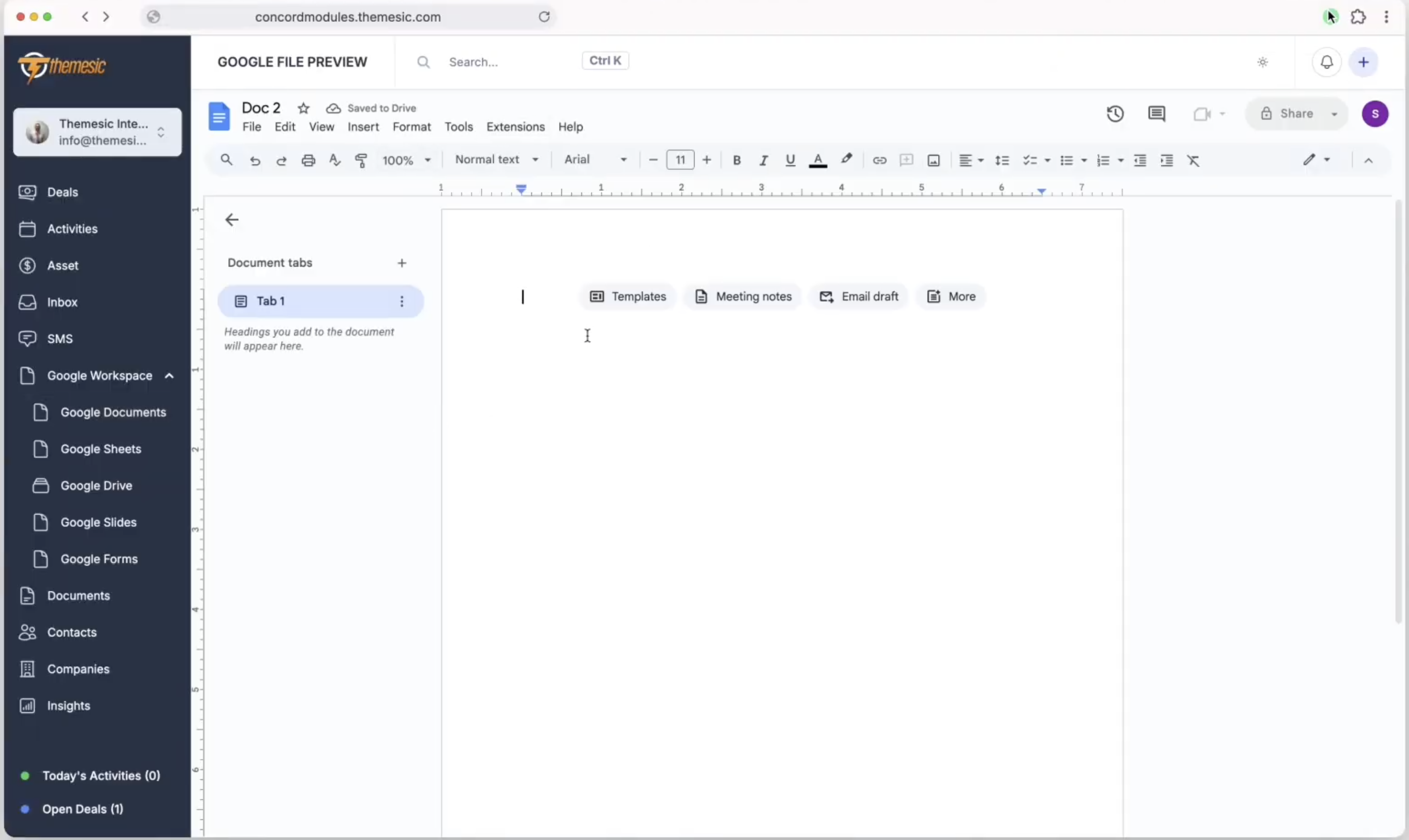Apply italic formatting from the toolbar
This screenshot has height=840, width=1409.
tap(763, 160)
